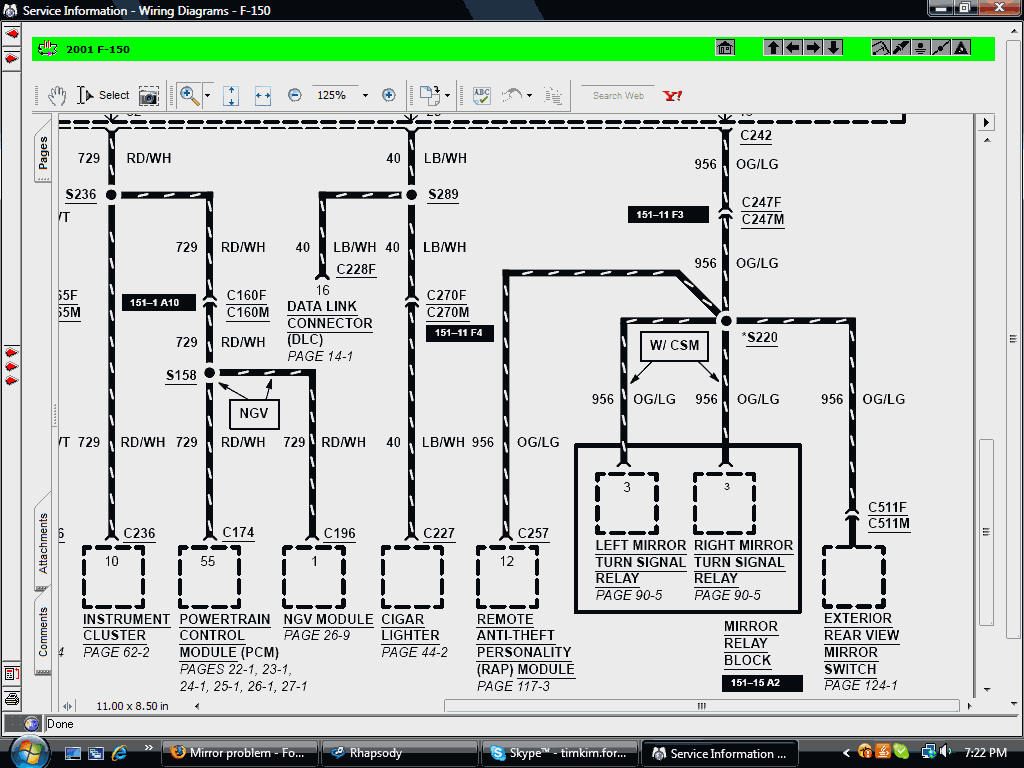Click the spell check ABC icon

pos(482,95)
